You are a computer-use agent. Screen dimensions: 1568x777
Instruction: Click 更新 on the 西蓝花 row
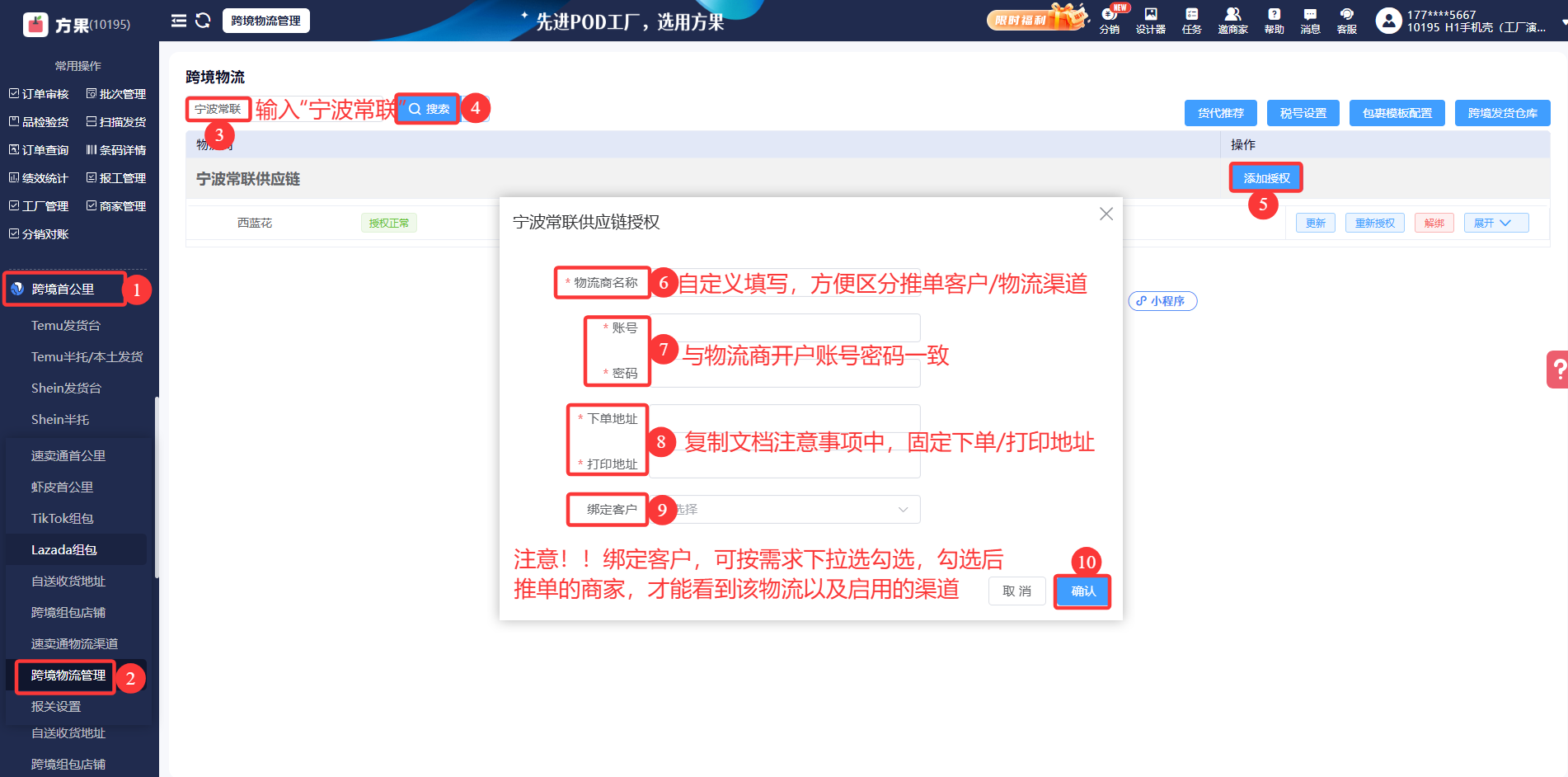pyautogui.click(x=1316, y=223)
